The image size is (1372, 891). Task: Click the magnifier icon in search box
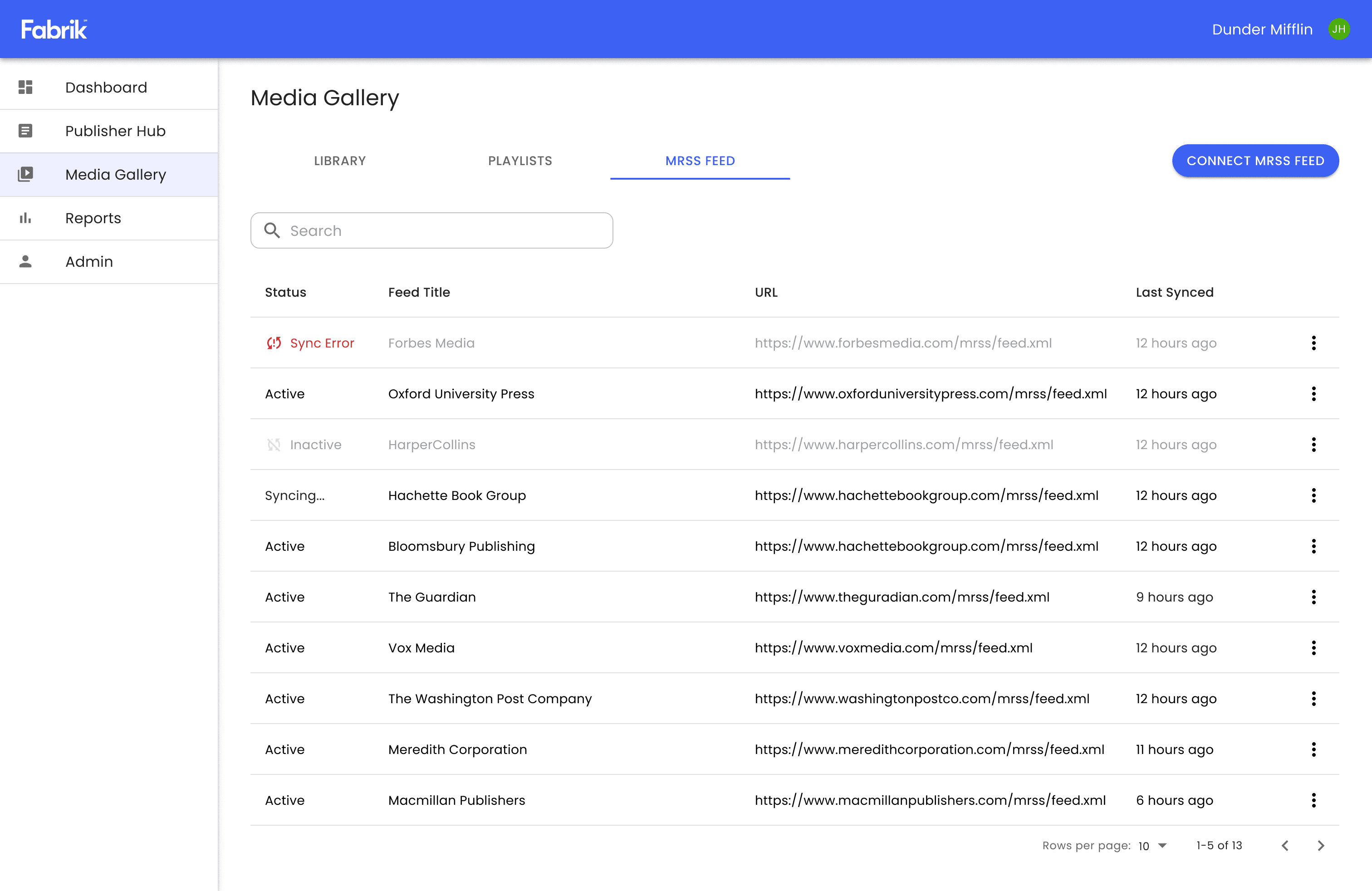pyautogui.click(x=272, y=230)
